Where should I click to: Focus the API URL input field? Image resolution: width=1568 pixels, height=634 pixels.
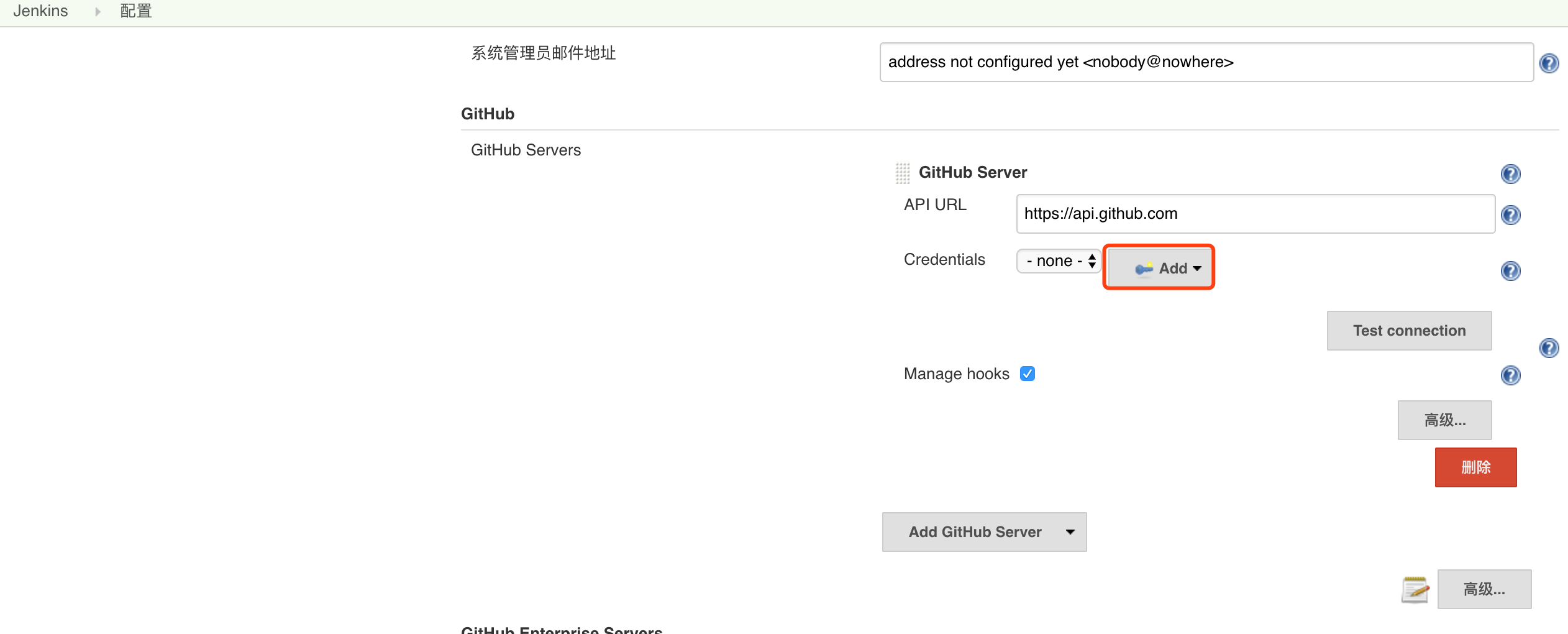point(1256,214)
